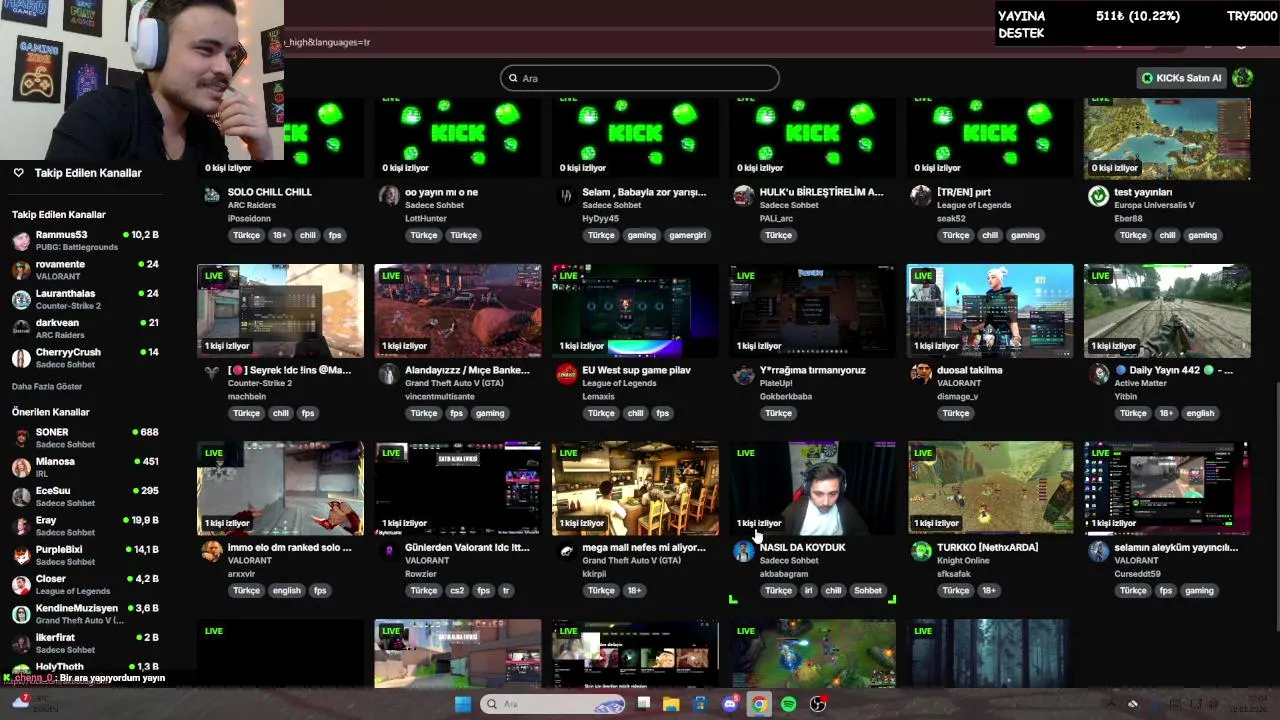Open Discord from taskbar
1280x720 pixels.
(730, 704)
